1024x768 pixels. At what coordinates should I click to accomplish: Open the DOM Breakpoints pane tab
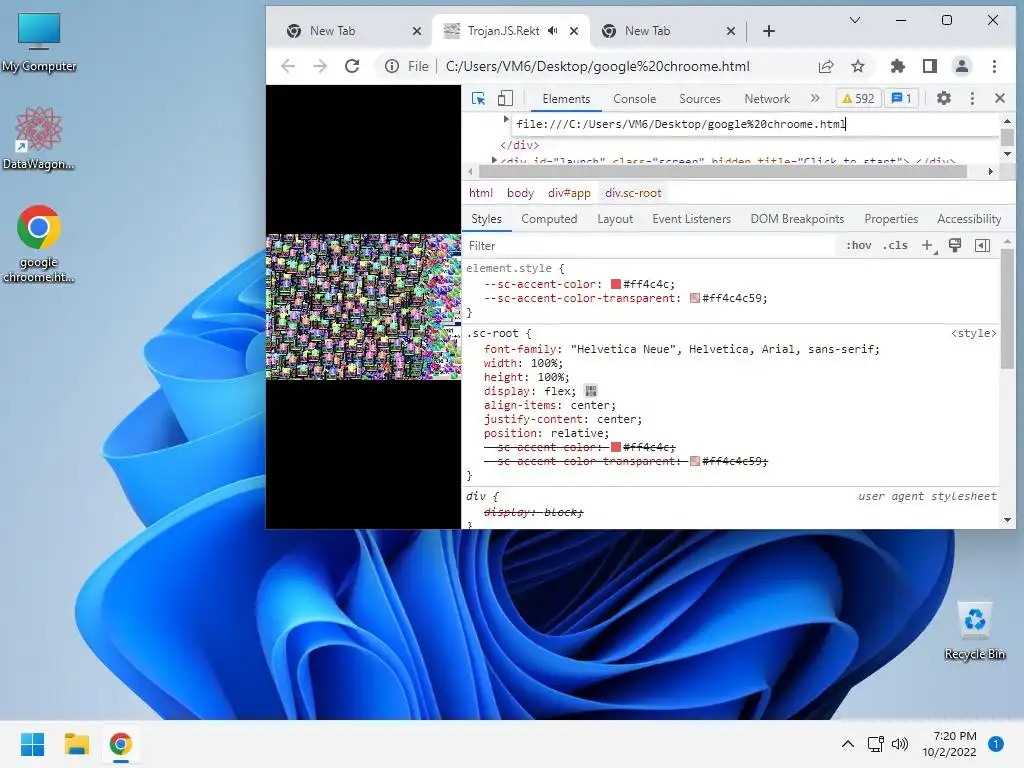coord(797,219)
